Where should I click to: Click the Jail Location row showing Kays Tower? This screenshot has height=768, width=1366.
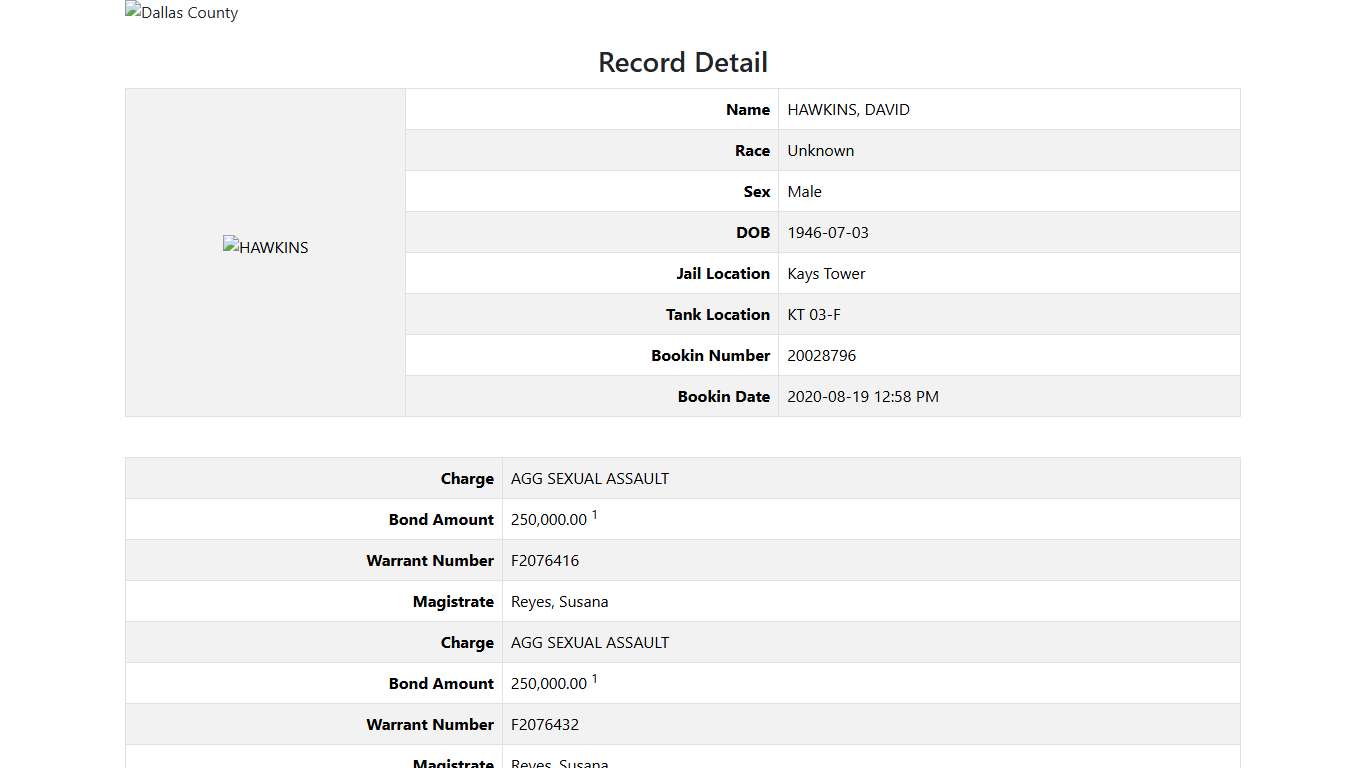(826, 273)
